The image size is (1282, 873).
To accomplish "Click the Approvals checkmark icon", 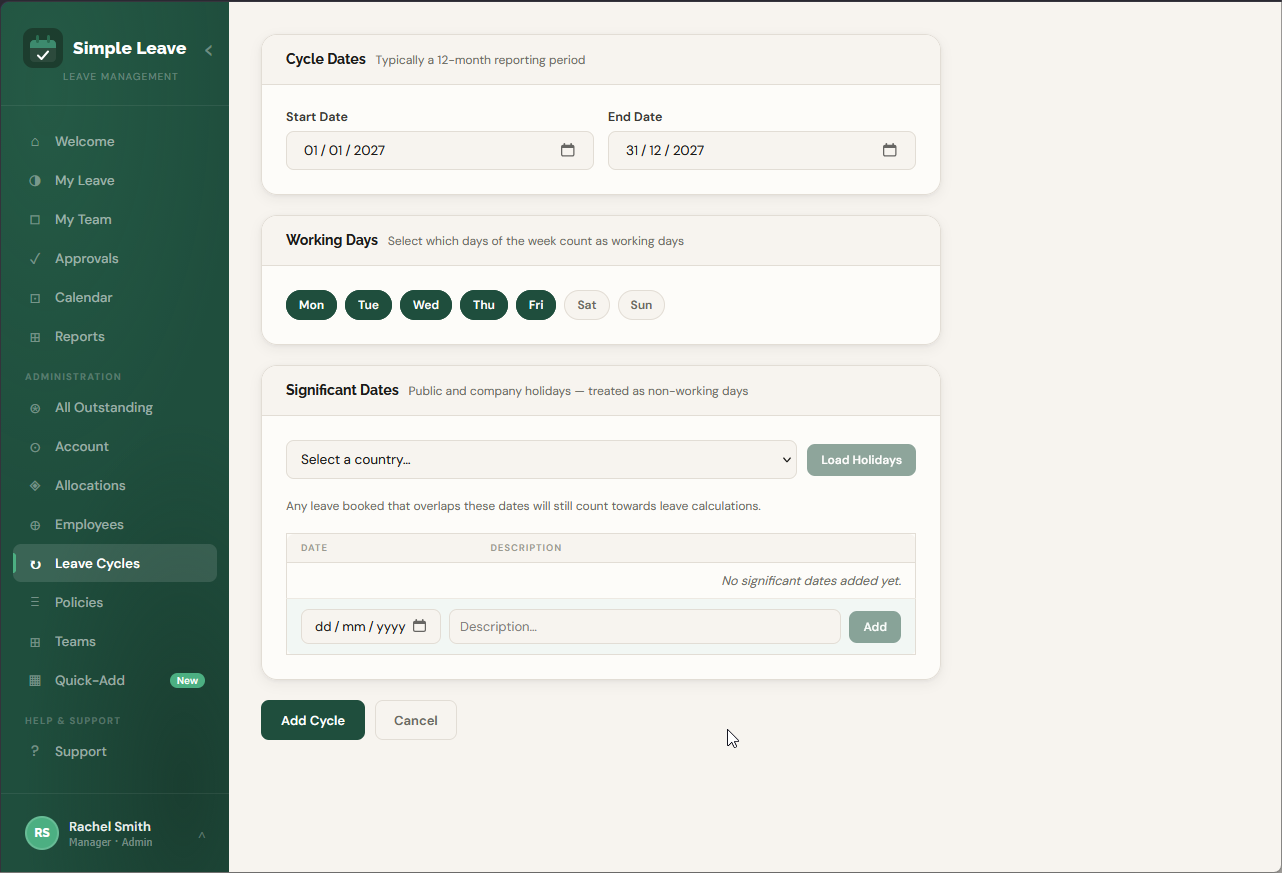I will point(35,259).
